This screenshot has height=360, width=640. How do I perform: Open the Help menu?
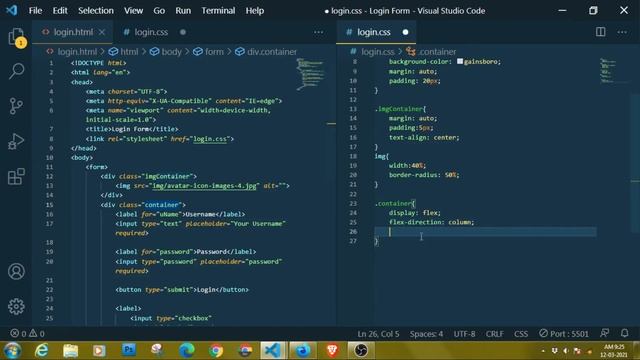[255, 11]
